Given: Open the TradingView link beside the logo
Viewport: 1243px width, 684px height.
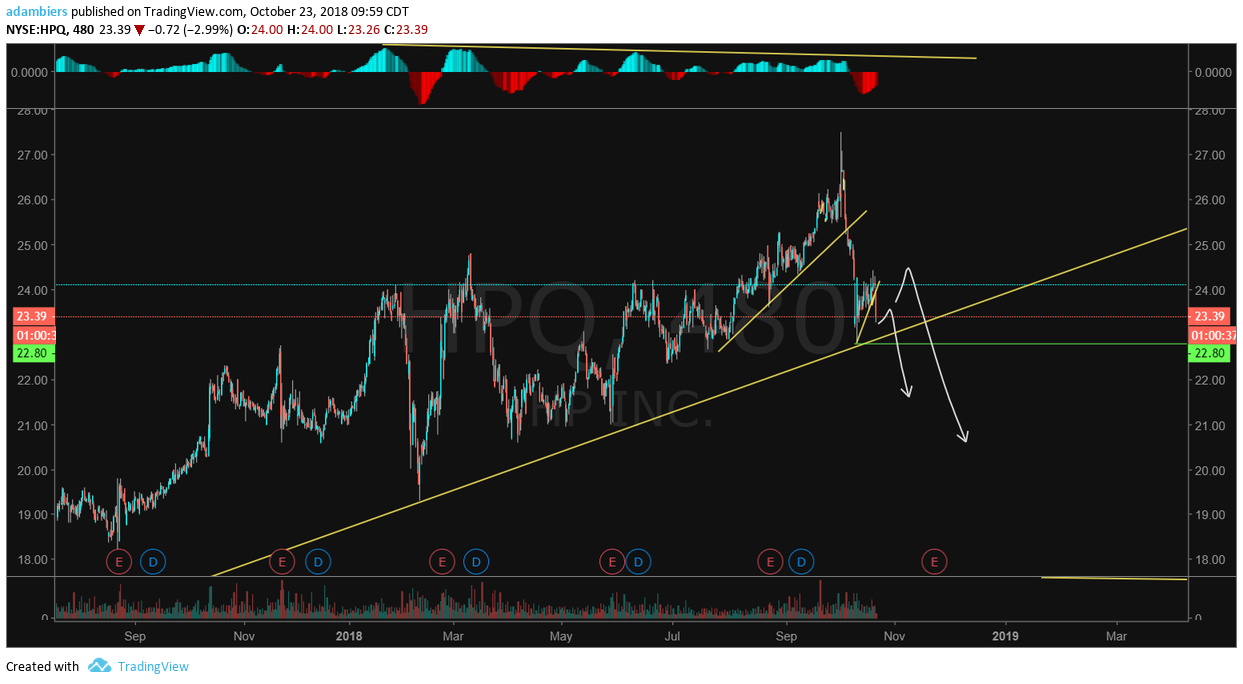Looking at the screenshot, I should click(152, 666).
